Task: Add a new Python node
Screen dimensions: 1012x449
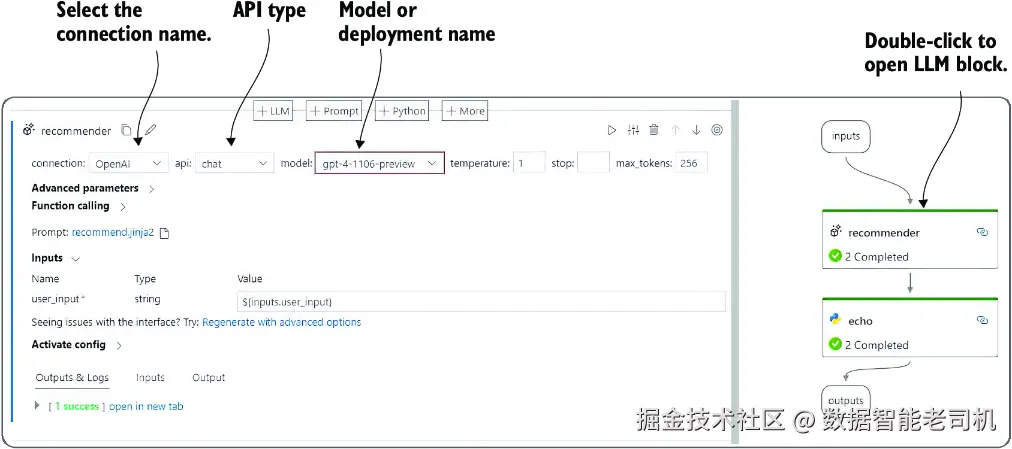Action: click(403, 111)
